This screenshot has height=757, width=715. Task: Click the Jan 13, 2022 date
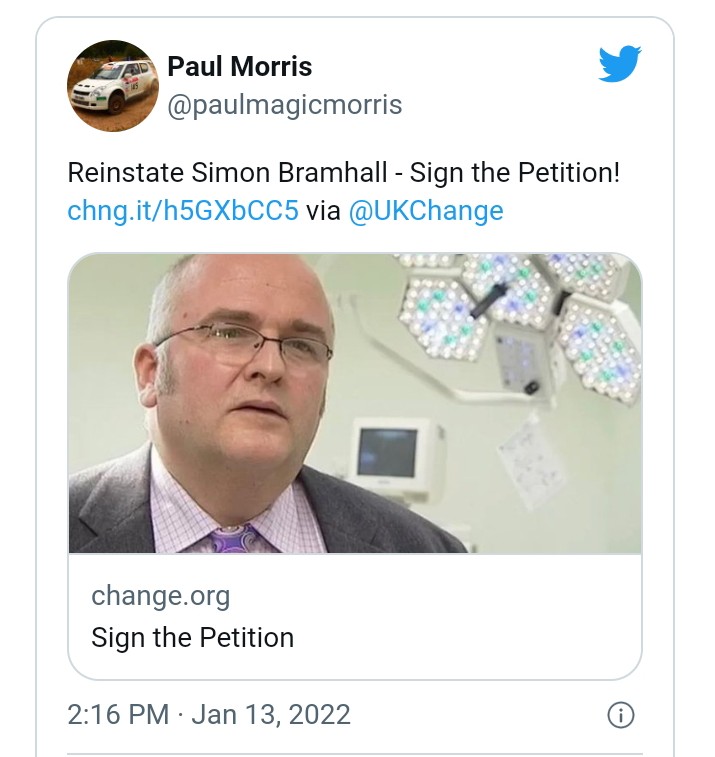point(271,715)
